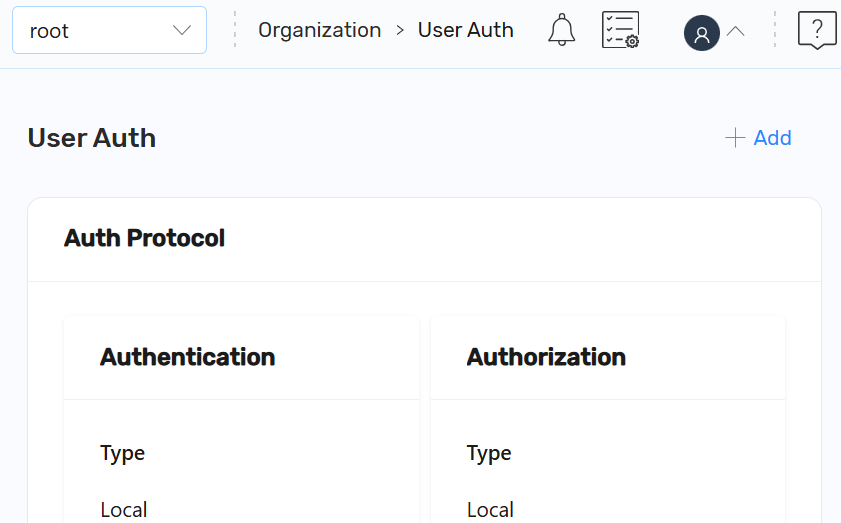Viewport: 841px width, 523px height.
Task: Click the Type label under Authentication
Action: [123, 453]
